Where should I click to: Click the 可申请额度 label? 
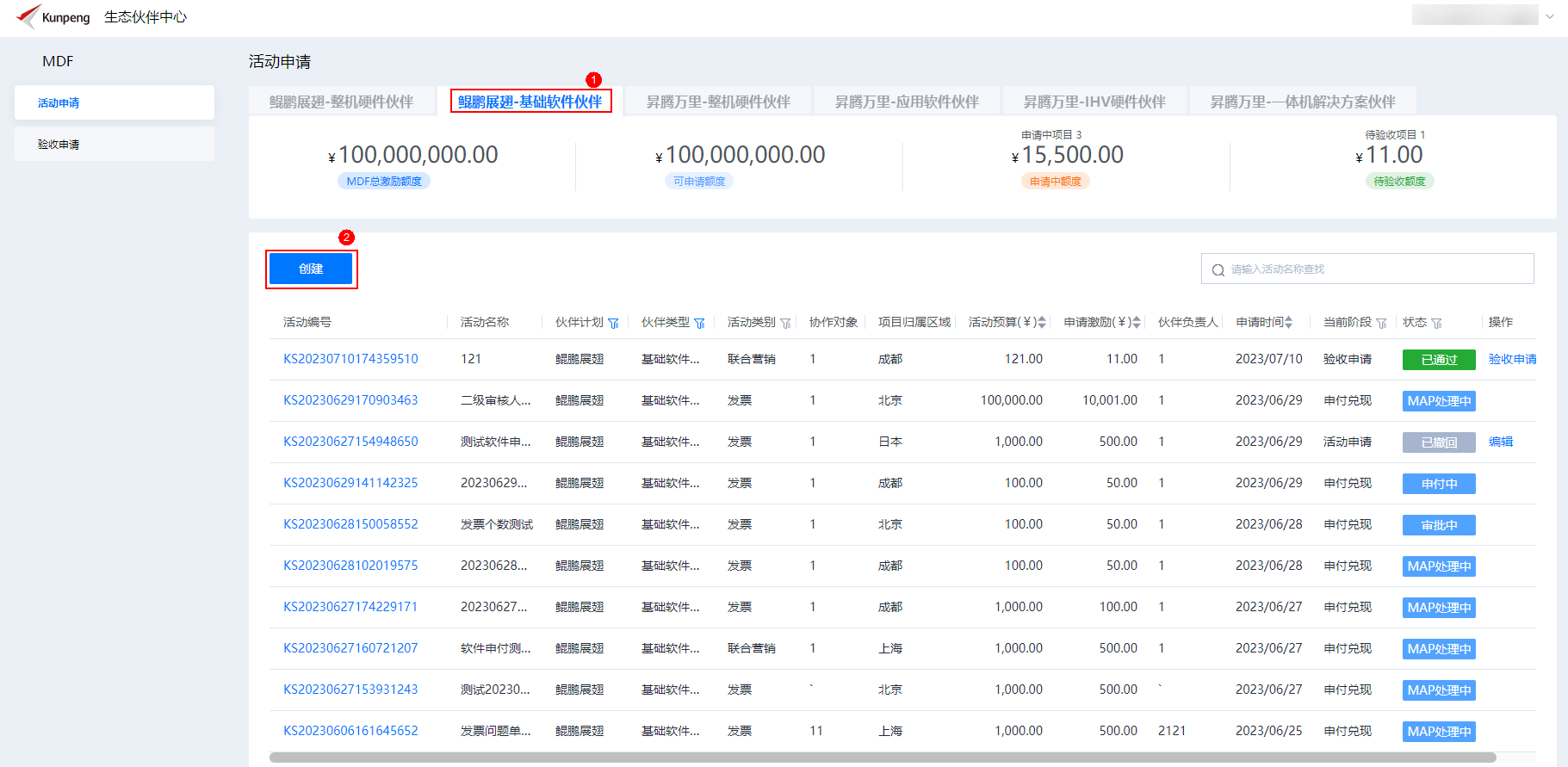click(699, 181)
